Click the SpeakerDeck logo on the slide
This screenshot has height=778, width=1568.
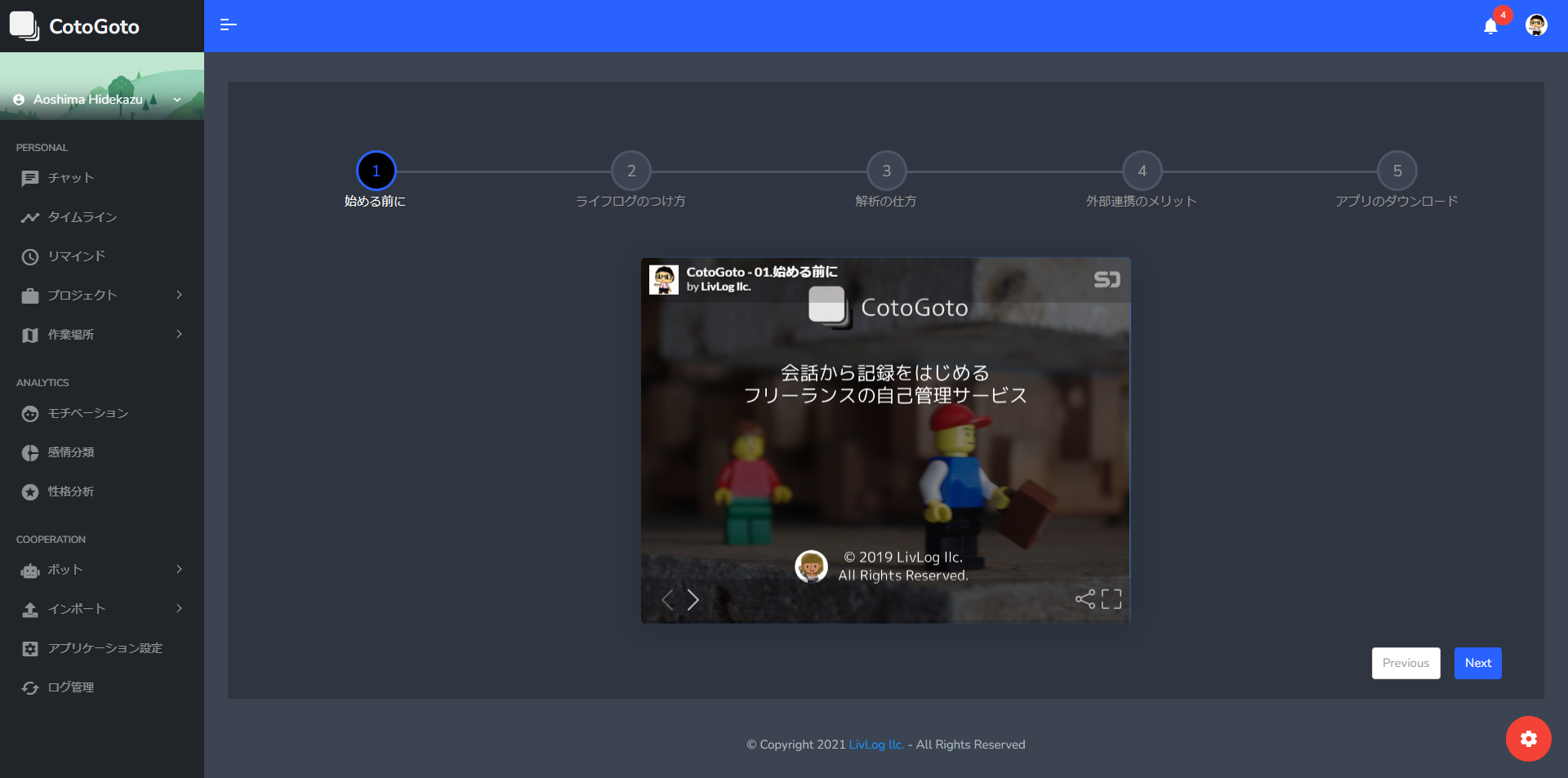[x=1107, y=280]
